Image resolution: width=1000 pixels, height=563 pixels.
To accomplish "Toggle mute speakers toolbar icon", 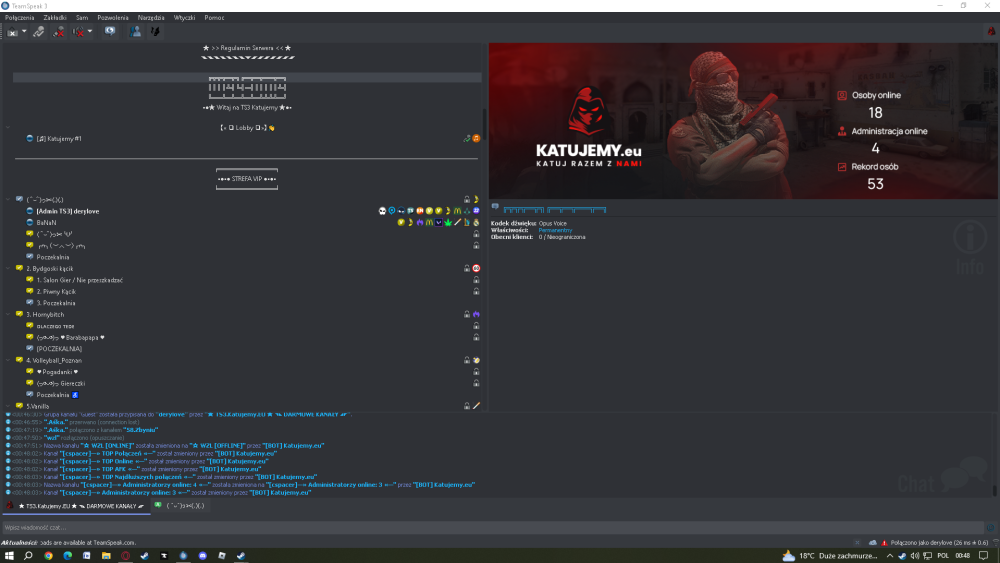I will tap(78, 31).
